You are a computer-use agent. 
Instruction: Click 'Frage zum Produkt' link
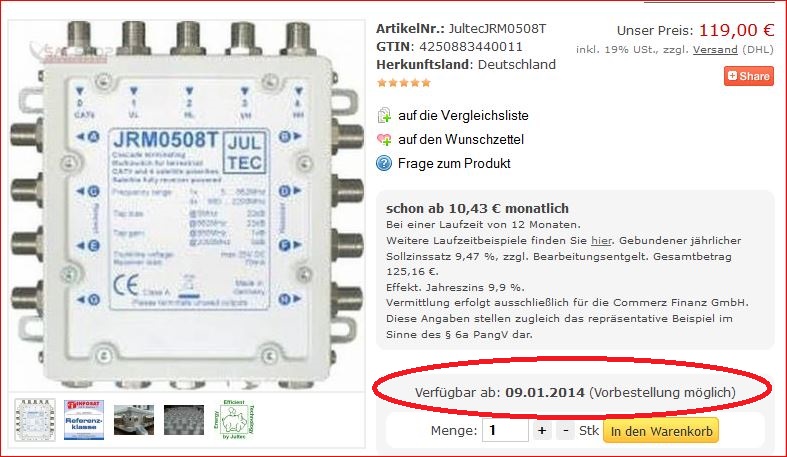[454, 164]
